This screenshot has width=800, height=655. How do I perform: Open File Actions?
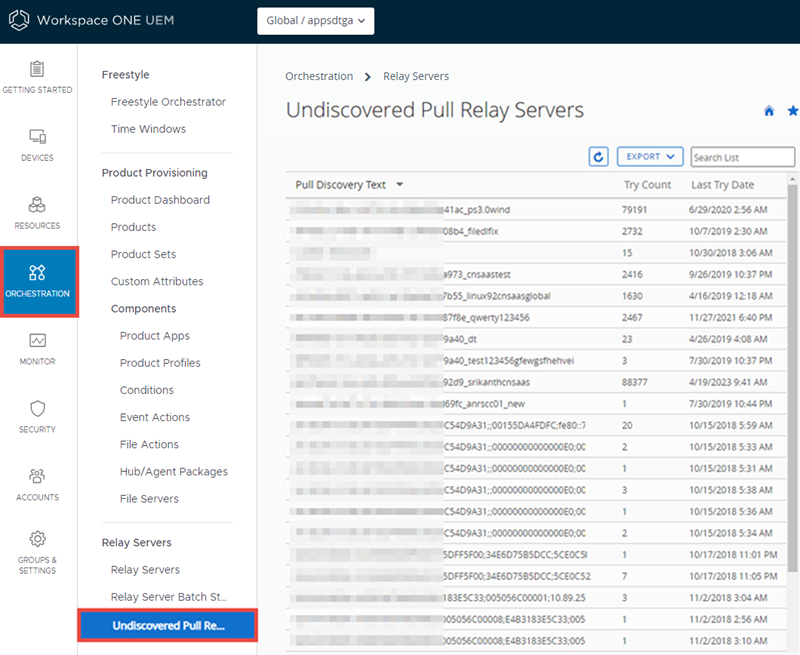pos(149,444)
